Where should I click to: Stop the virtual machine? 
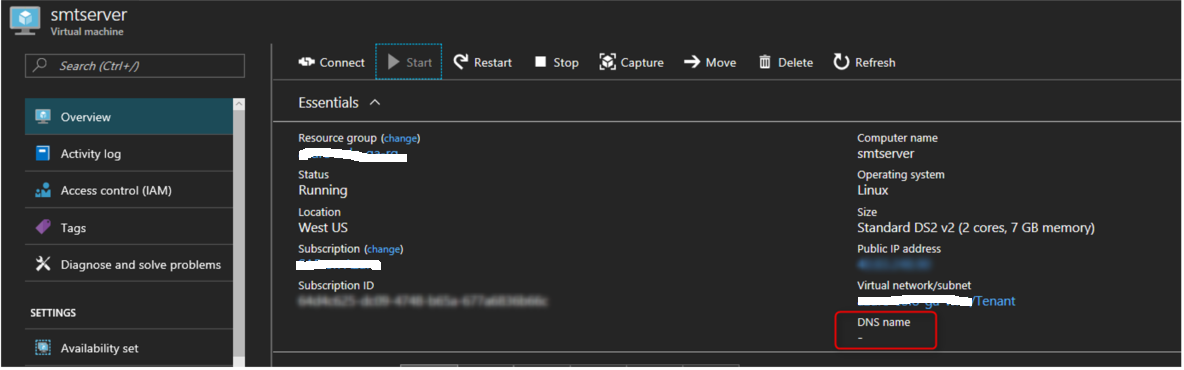coord(557,63)
